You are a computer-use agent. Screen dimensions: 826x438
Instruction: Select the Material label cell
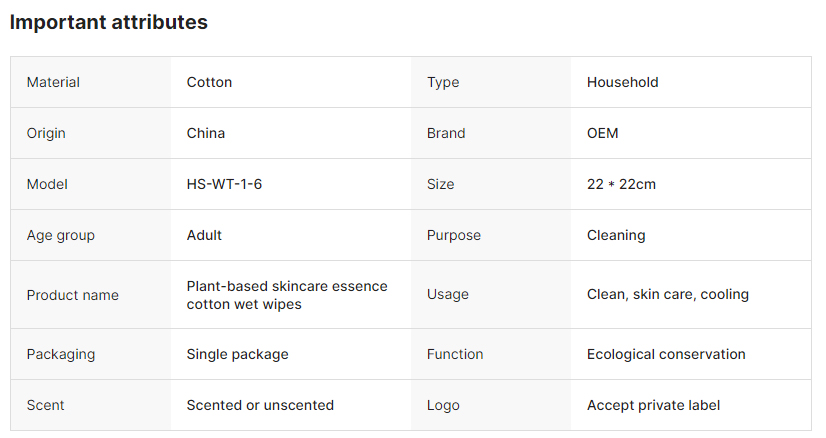click(x=53, y=82)
